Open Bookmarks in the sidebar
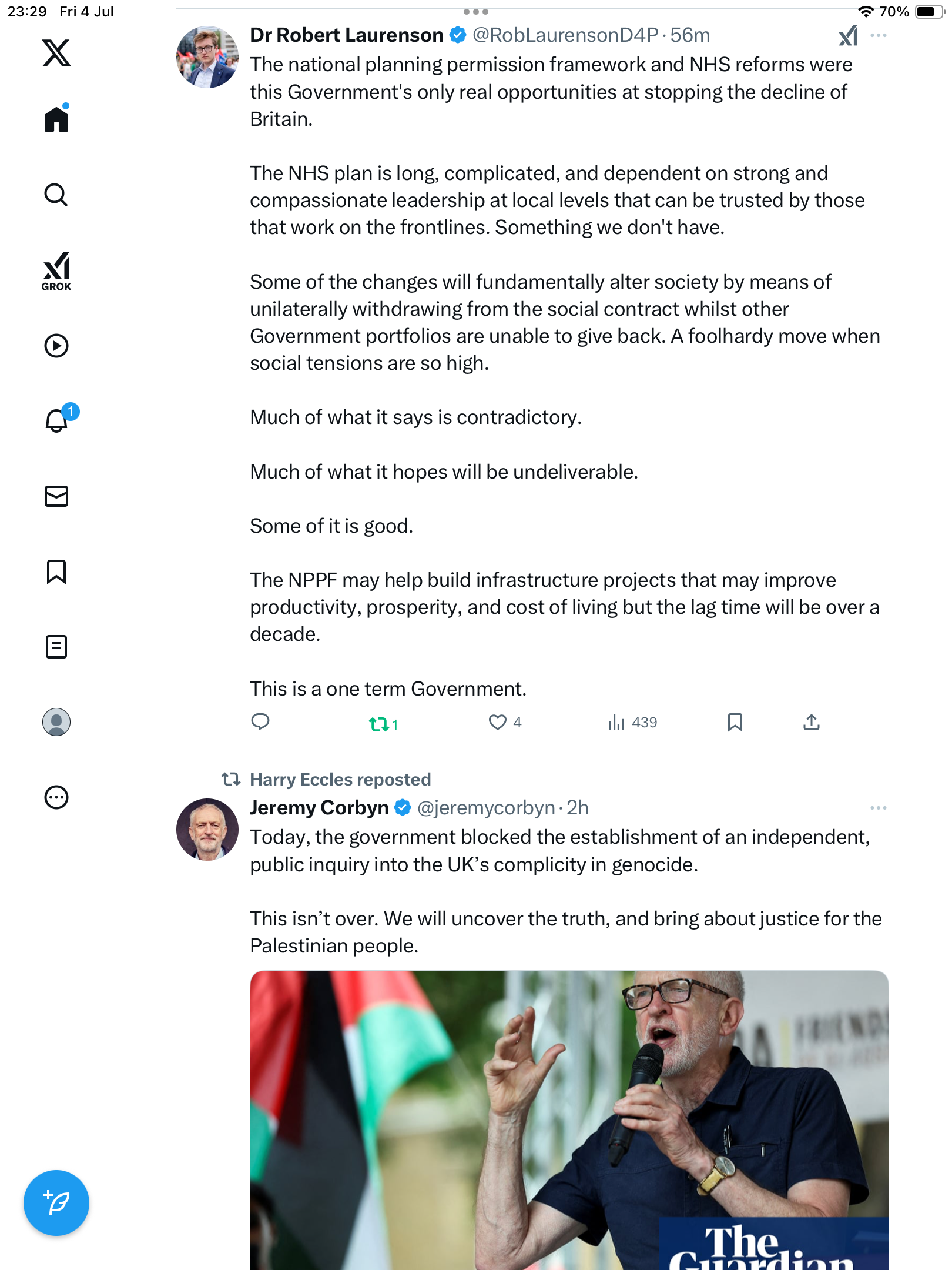 click(x=56, y=571)
